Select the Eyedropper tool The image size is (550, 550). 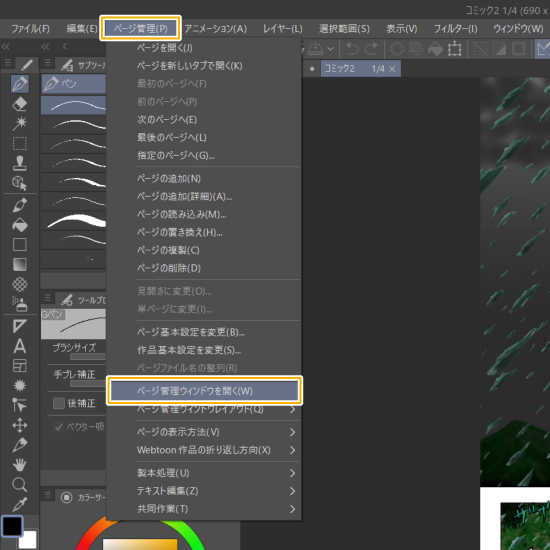(20, 505)
